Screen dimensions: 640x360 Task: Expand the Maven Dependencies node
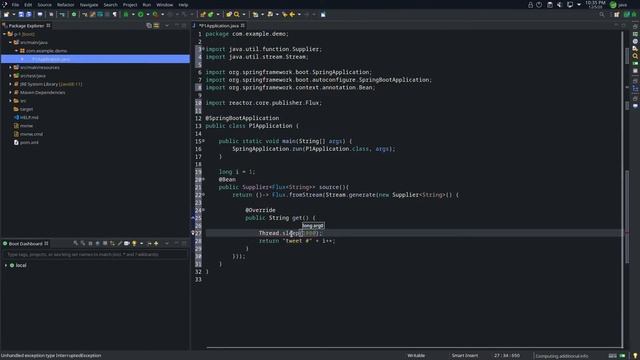coord(11,93)
